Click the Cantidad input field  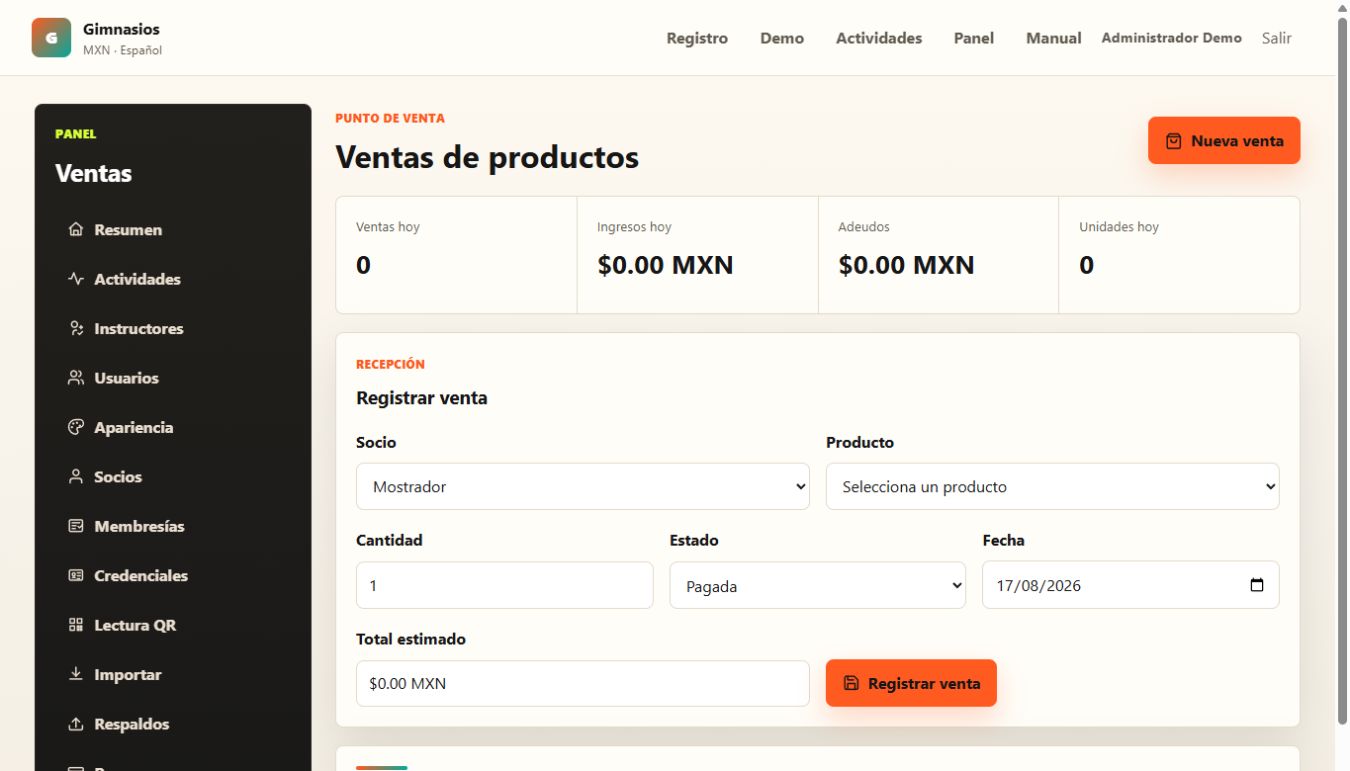point(505,585)
